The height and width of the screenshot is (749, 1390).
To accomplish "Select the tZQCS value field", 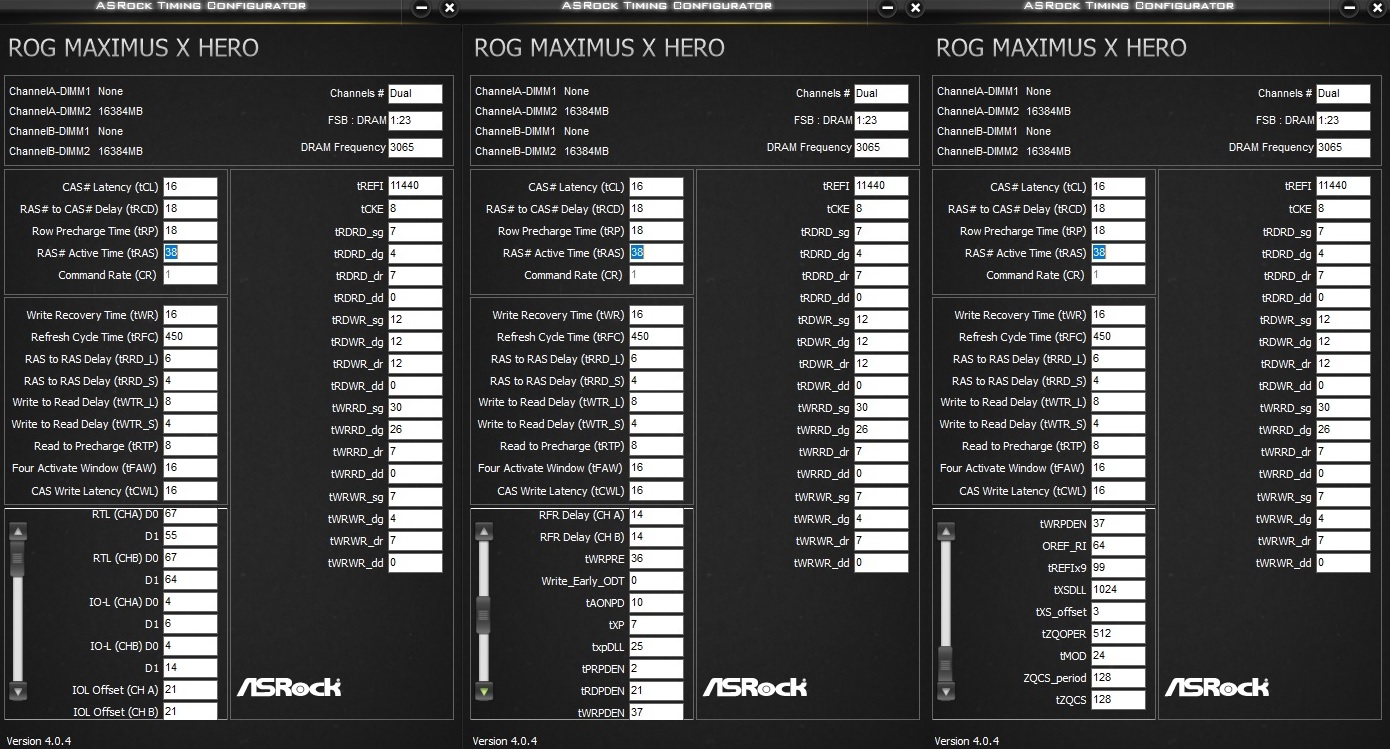I will click(1118, 699).
